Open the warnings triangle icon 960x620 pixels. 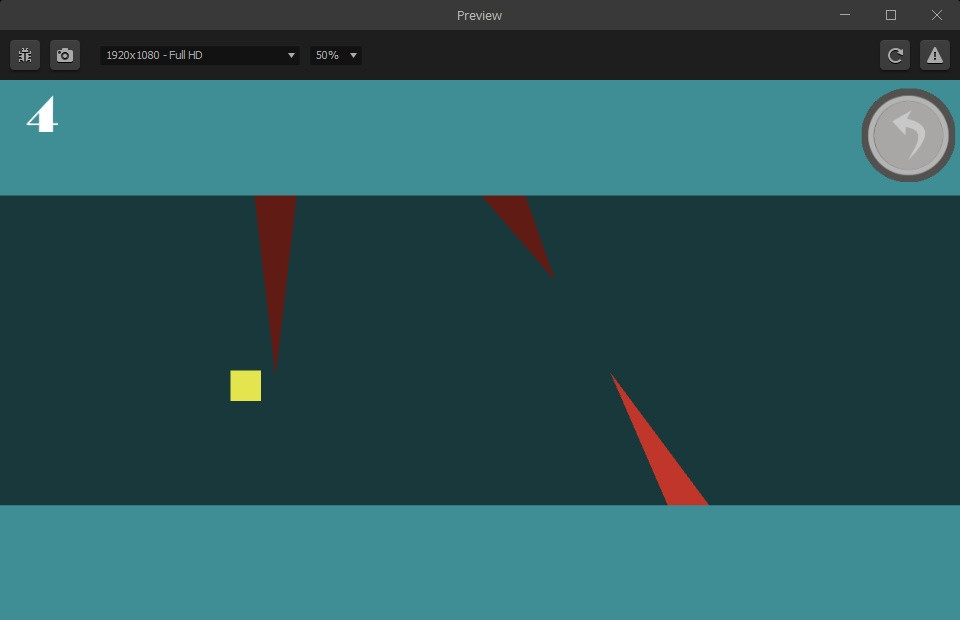point(934,55)
